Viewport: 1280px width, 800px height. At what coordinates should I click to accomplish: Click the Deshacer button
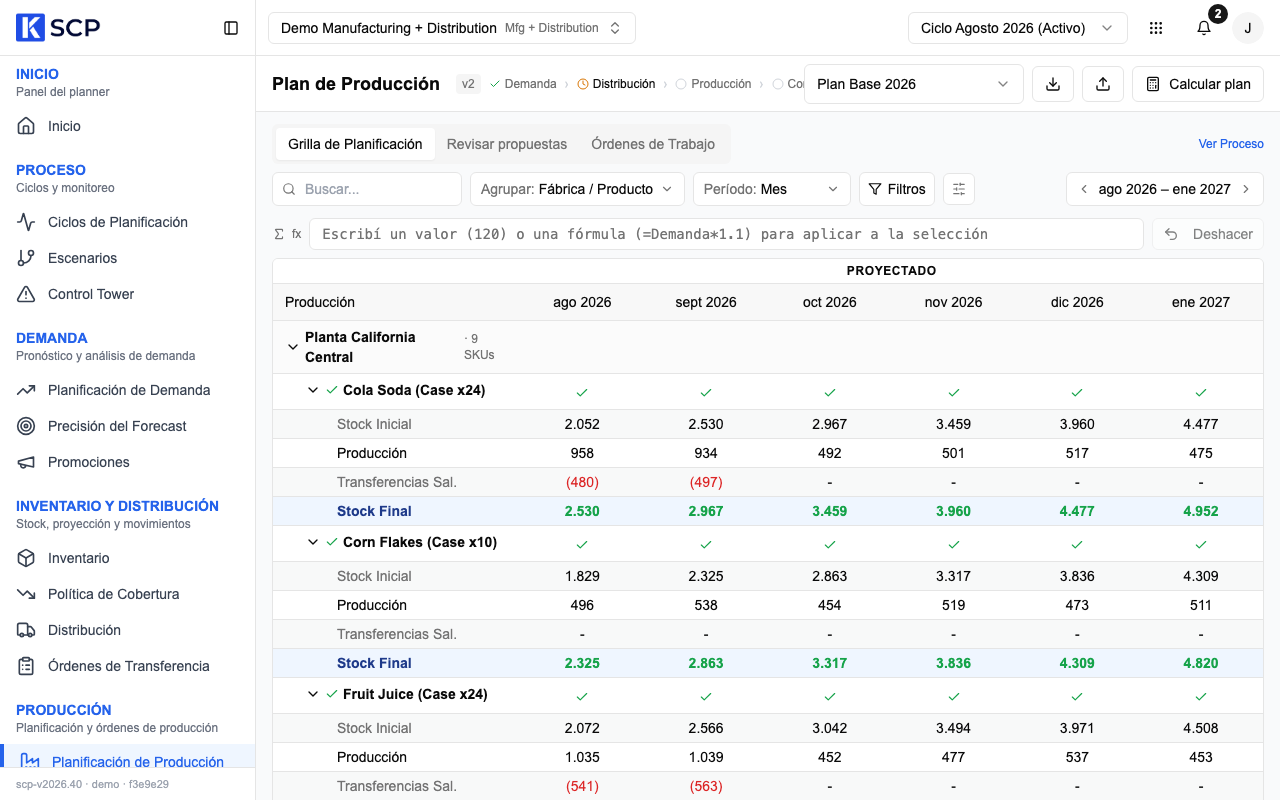click(x=1208, y=234)
